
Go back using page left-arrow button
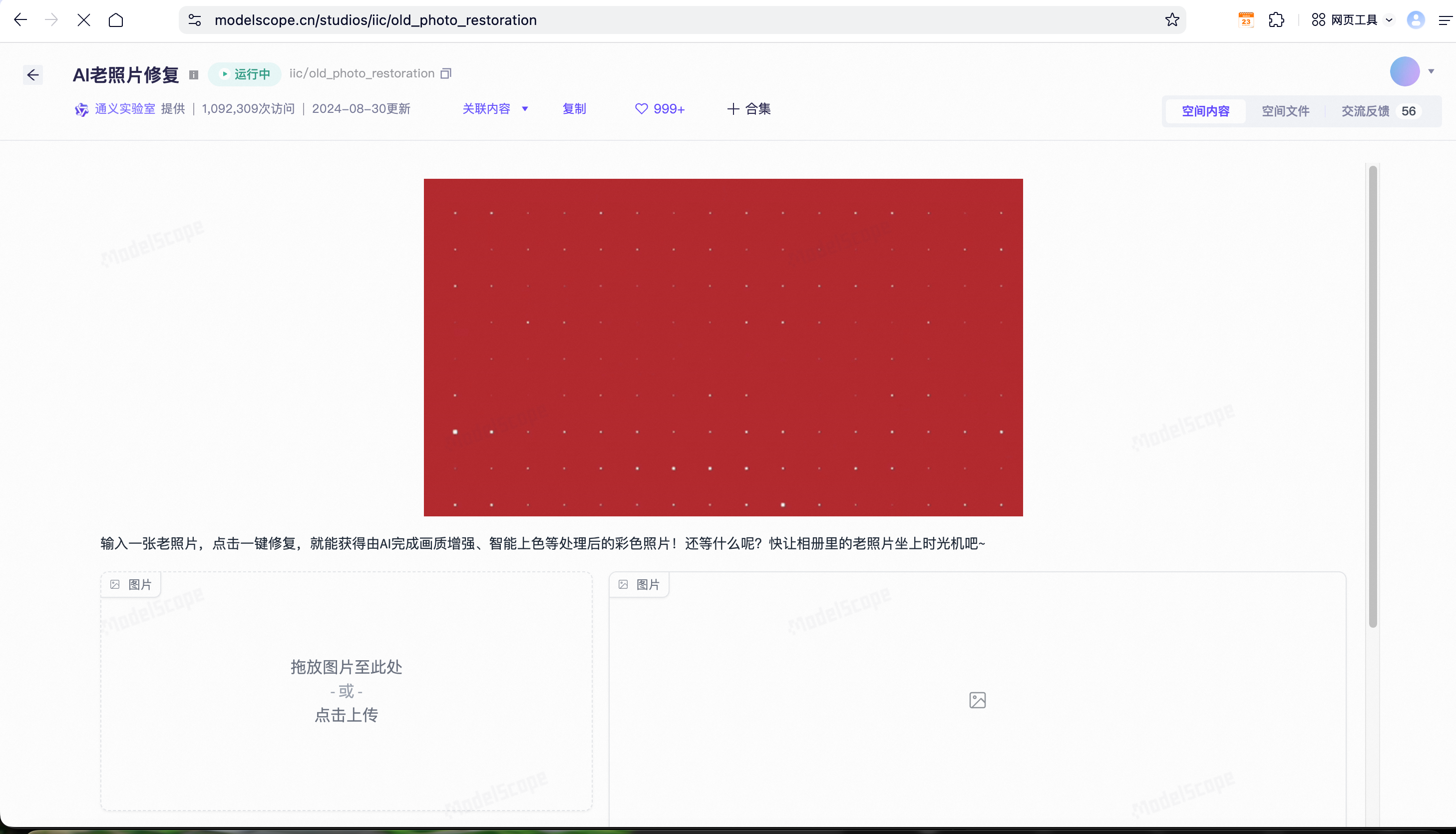33,75
